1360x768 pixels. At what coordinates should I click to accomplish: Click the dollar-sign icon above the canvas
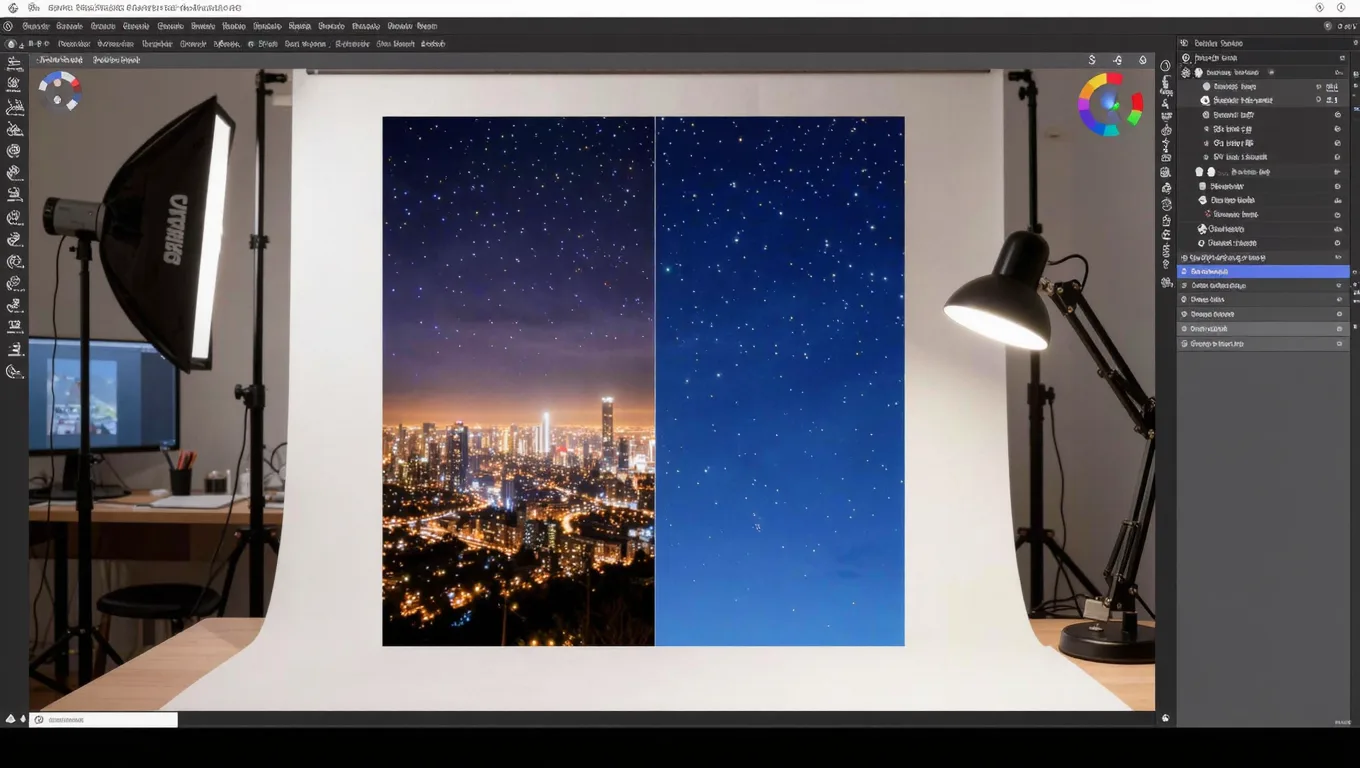click(1092, 60)
